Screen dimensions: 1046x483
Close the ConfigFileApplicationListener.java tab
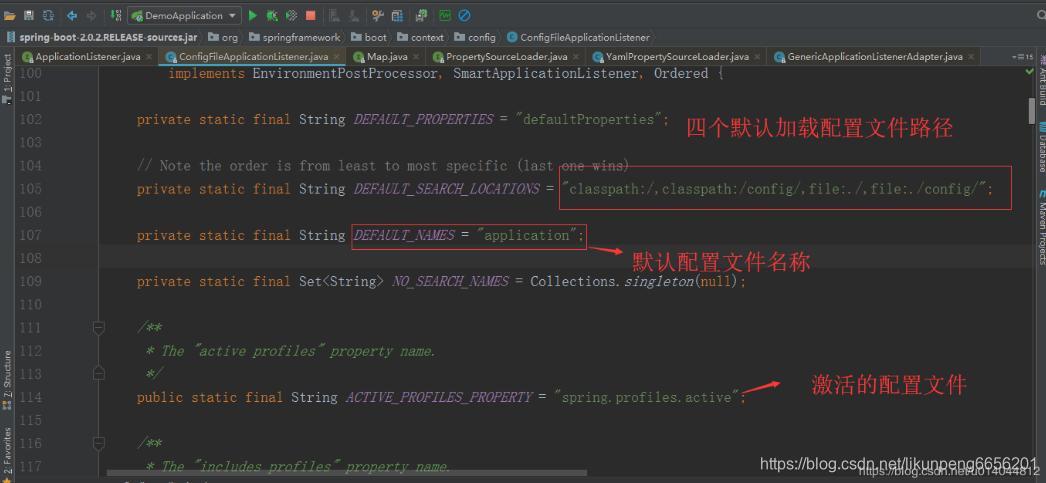coord(336,57)
